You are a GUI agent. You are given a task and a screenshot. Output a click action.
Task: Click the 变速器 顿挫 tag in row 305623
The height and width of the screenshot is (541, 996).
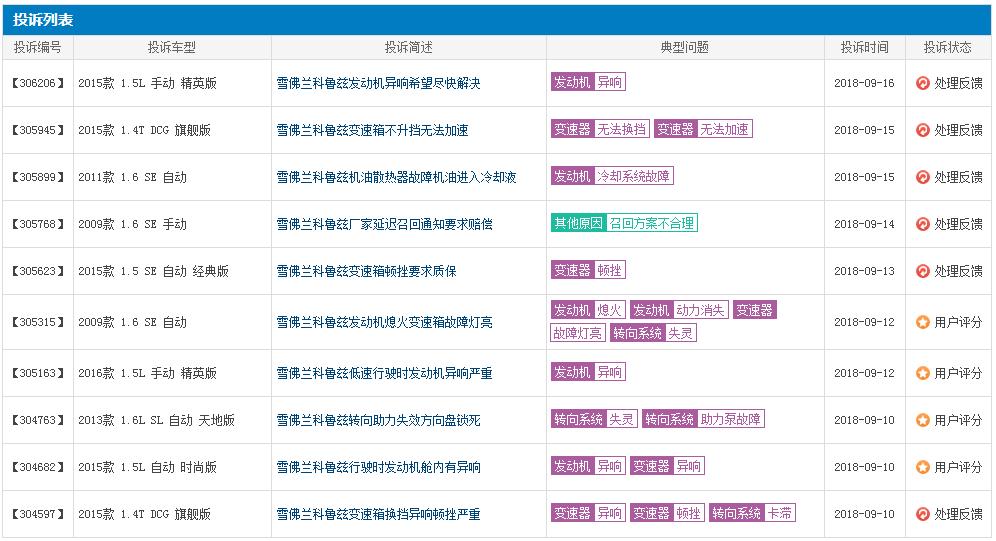point(588,270)
